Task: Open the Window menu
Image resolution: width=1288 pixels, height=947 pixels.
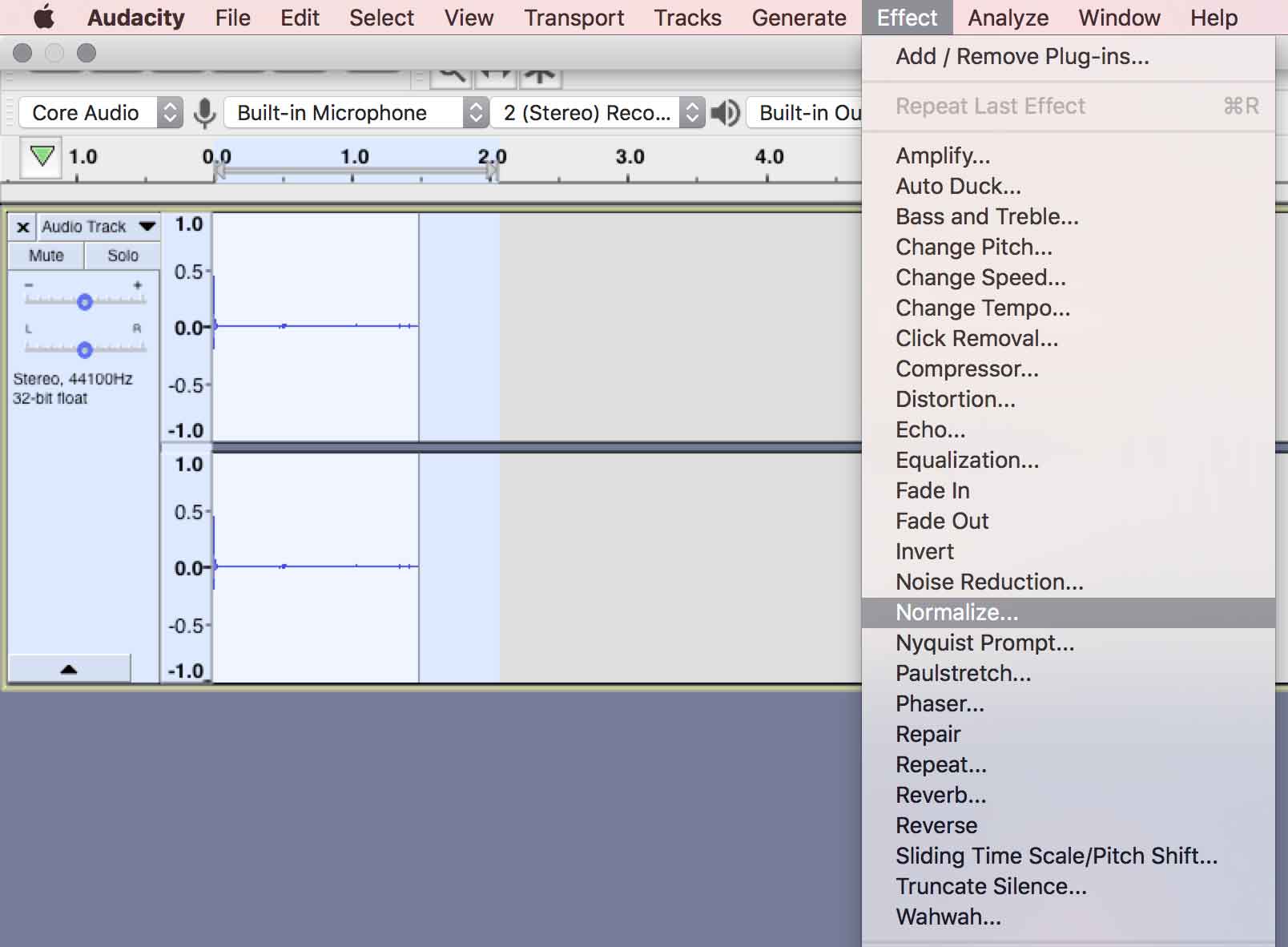Action: point(1119,18)
